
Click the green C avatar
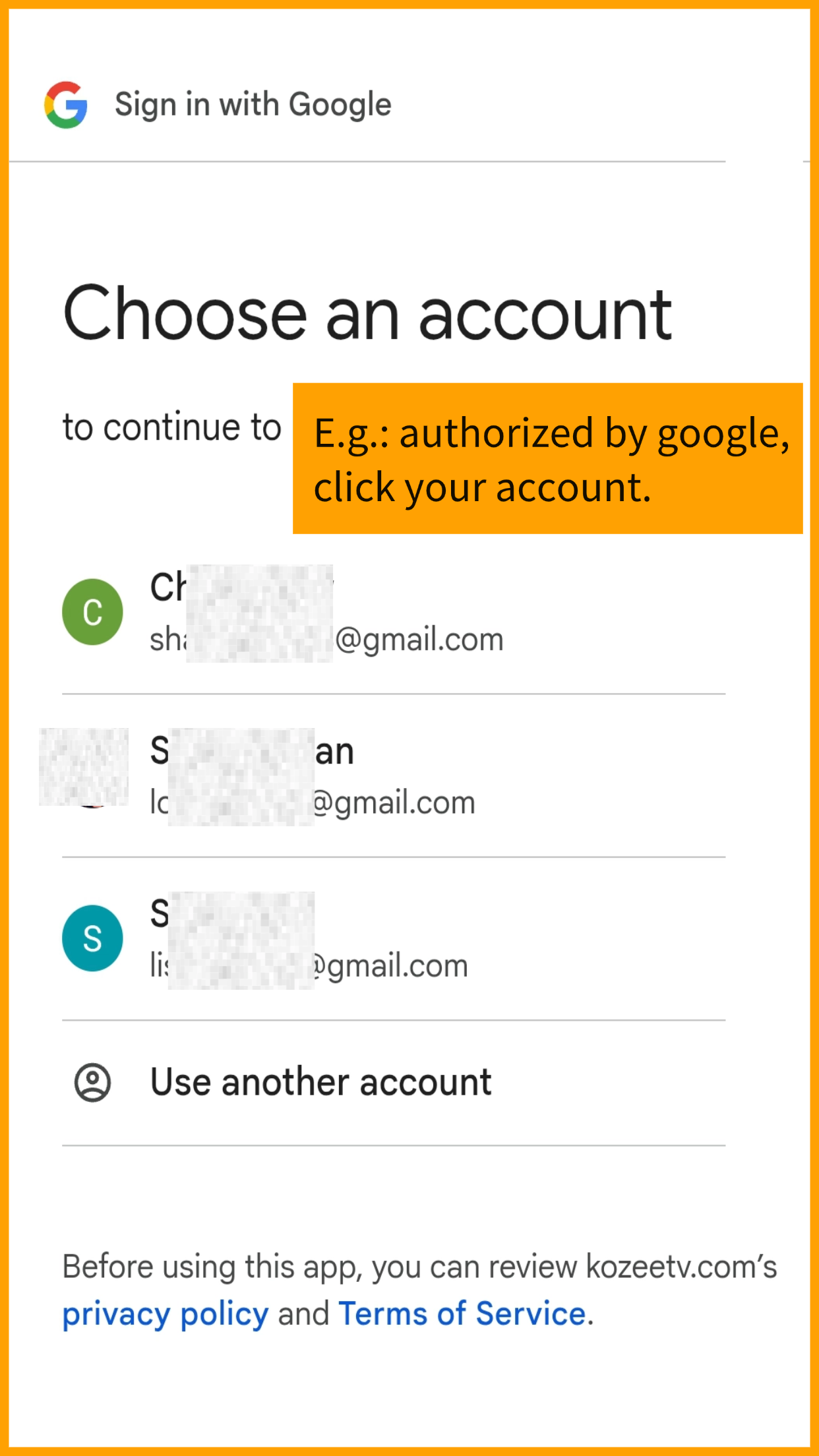coord(92,612)
